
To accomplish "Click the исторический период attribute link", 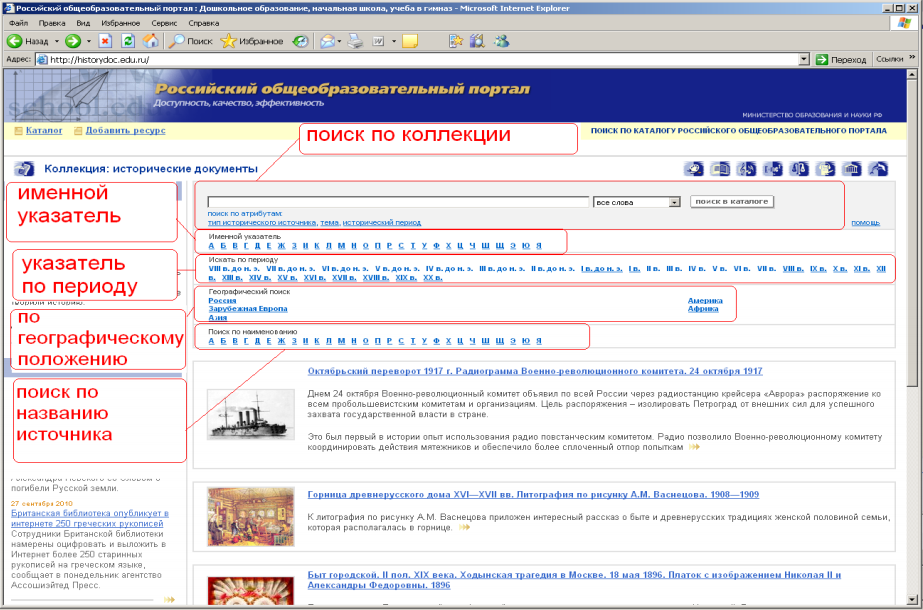I will pyautogui.click(x=381, y=223).
